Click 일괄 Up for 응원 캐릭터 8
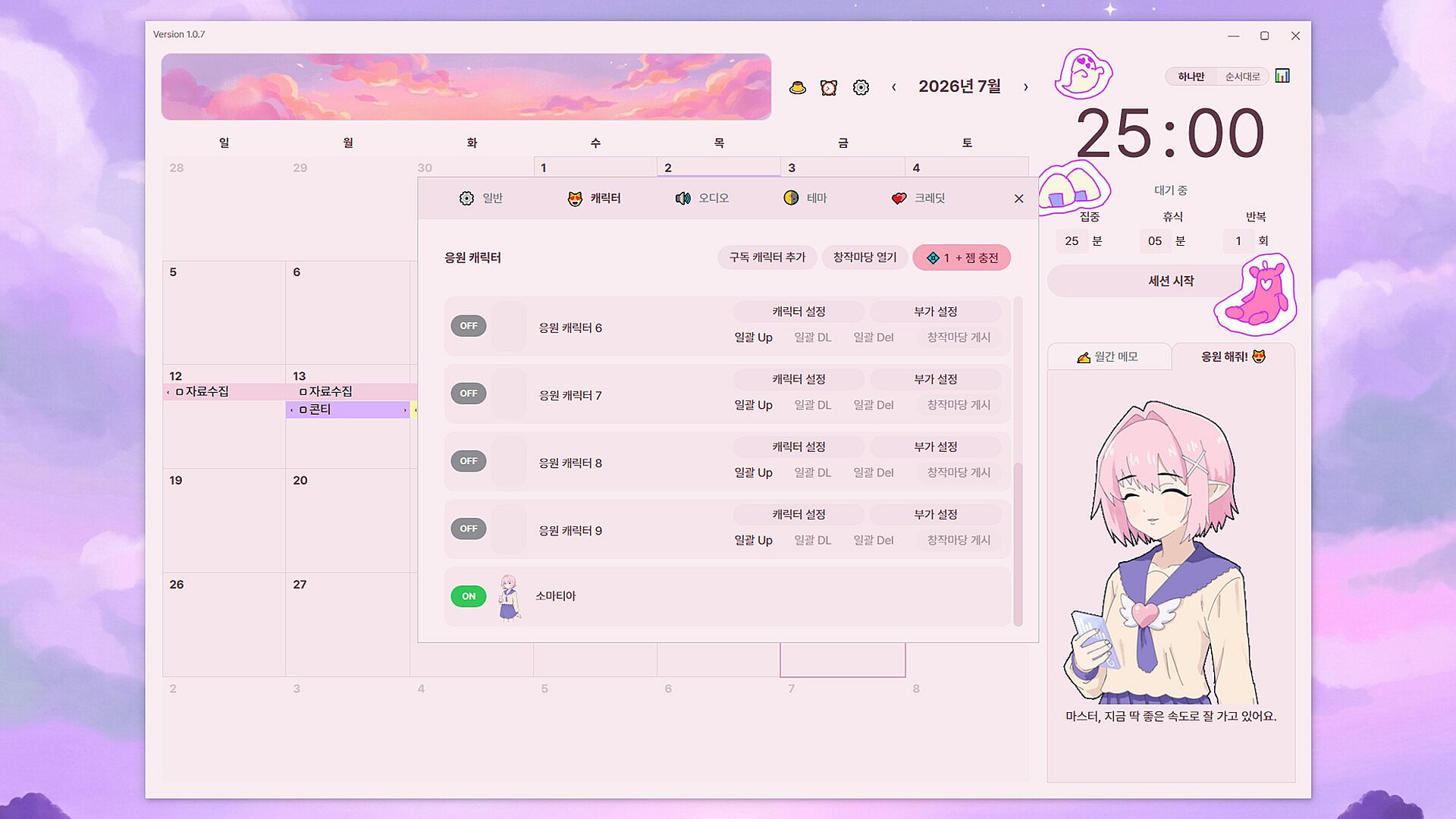Screen dimensions: 1456x819 tap(753, 472)
